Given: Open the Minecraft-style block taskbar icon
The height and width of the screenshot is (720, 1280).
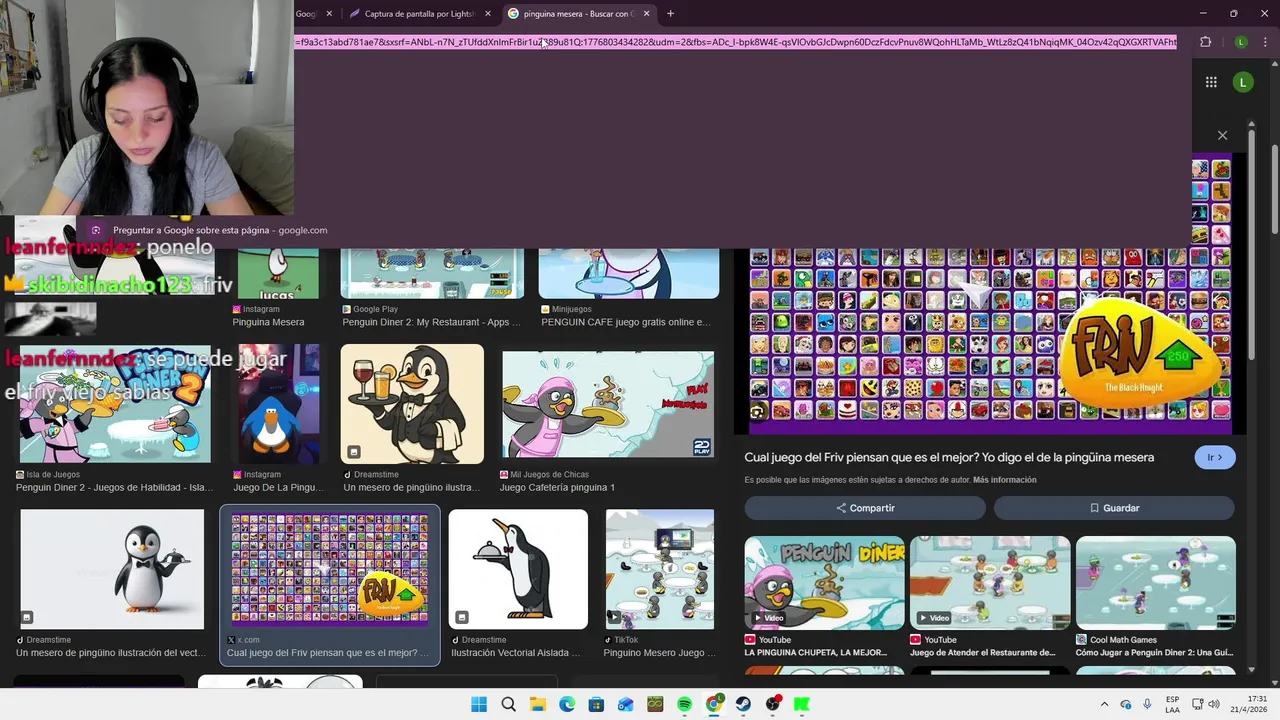Looking at the screenshot, I should tap(655, 704).
